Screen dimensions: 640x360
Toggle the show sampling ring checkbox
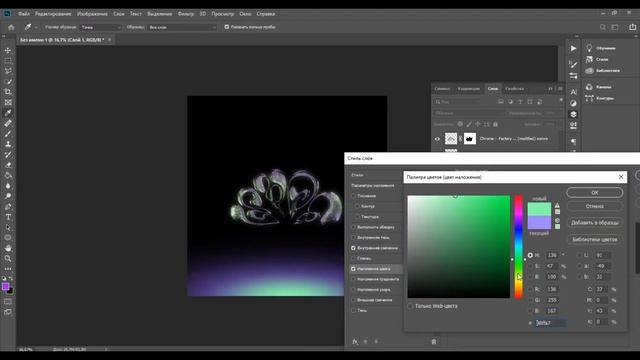pos(227,27)
